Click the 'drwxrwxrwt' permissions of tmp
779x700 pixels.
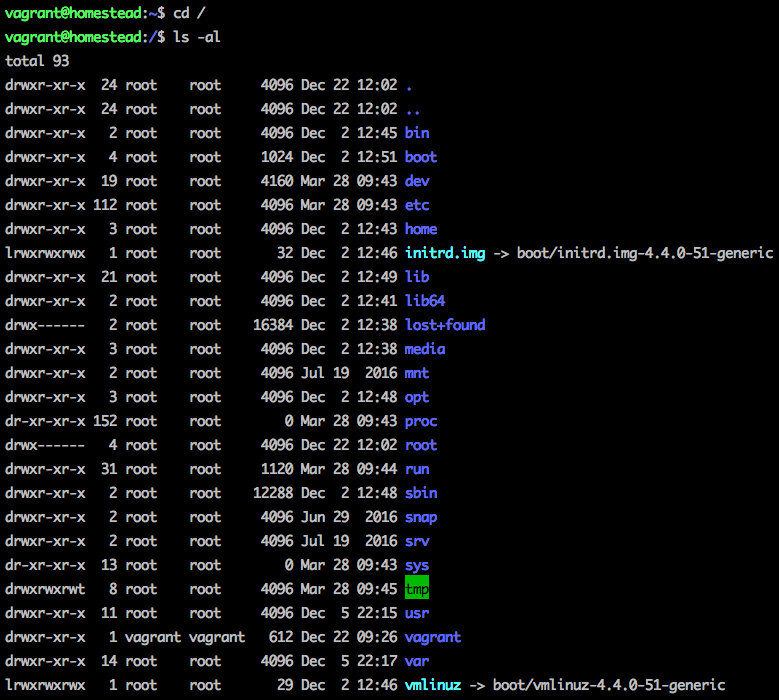pyautogui.click(x=45, y=589)
